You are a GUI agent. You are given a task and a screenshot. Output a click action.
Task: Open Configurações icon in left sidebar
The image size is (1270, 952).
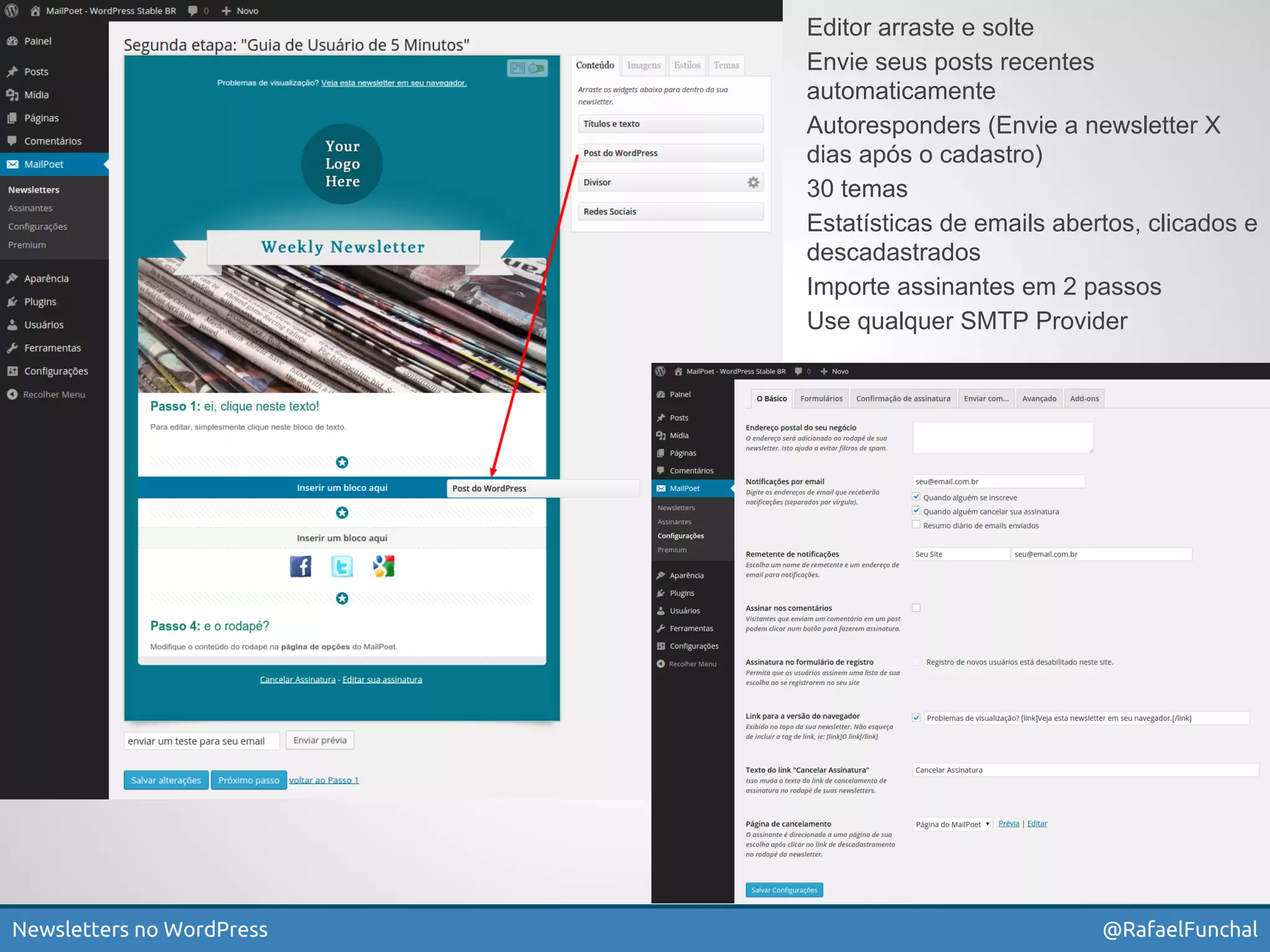12,371
